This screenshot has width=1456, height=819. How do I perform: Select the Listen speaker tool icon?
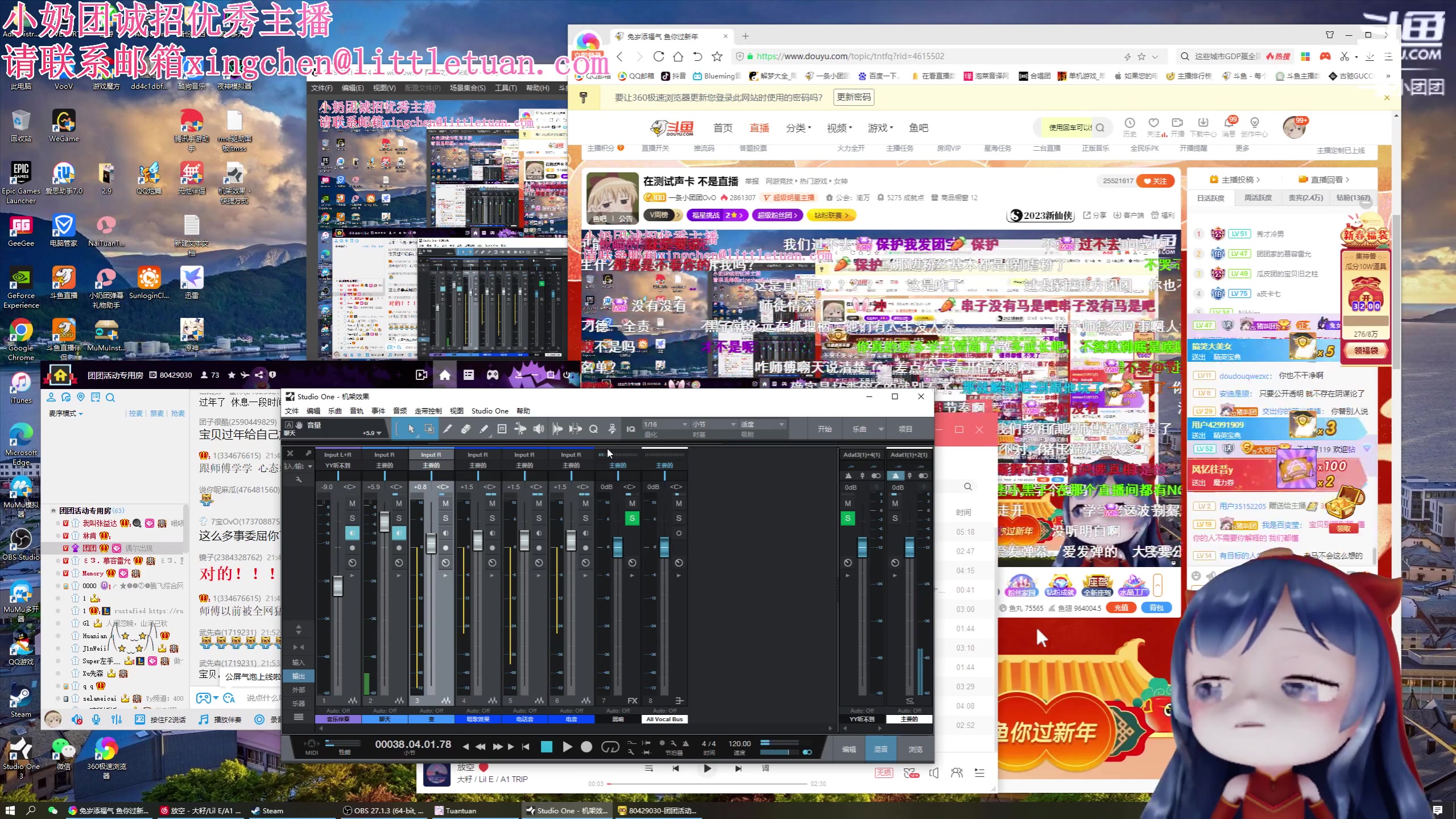(x=538, y=429)
